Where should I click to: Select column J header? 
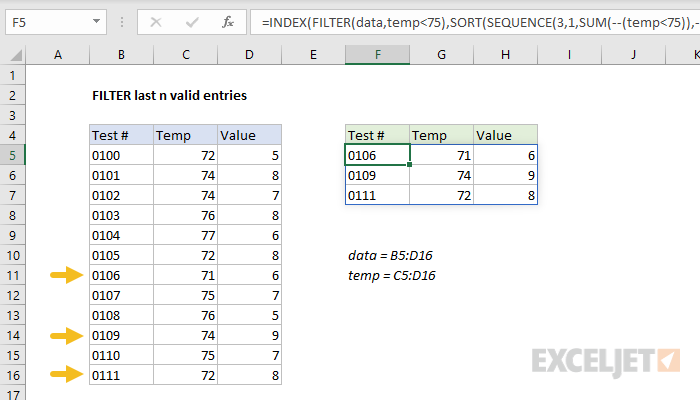[633, 55]
